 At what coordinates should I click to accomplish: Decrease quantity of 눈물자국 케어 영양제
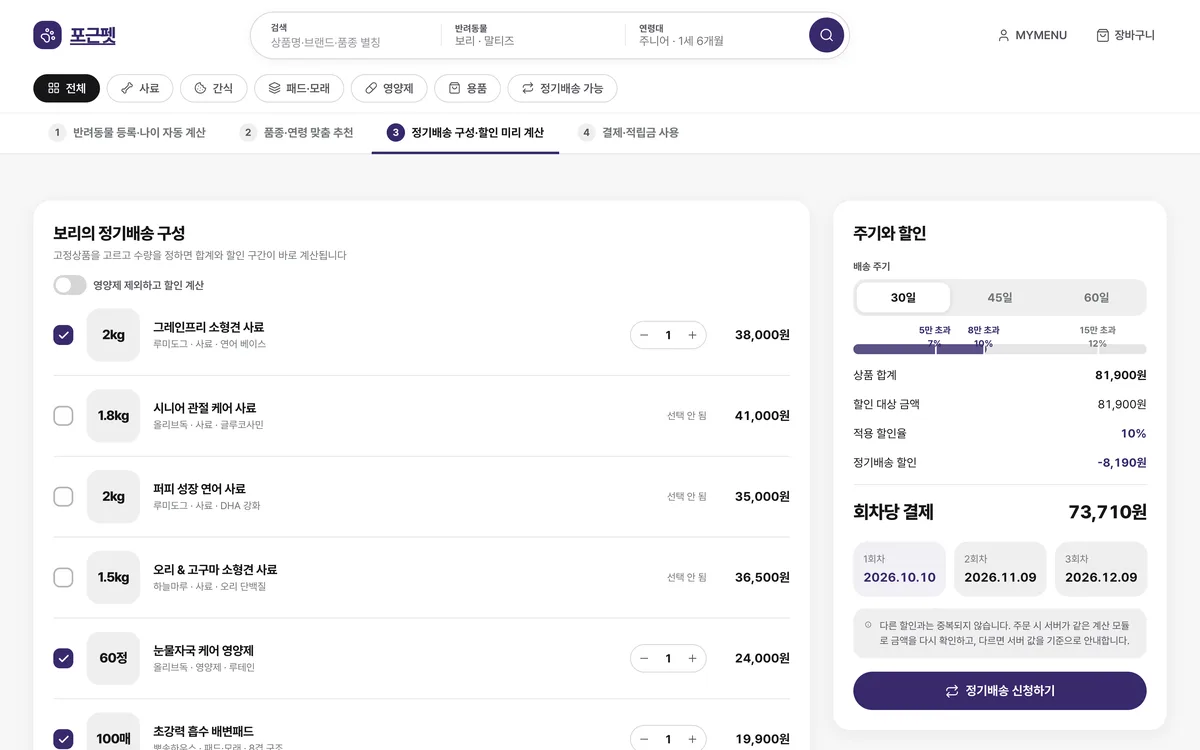click(x=644, y=658)
